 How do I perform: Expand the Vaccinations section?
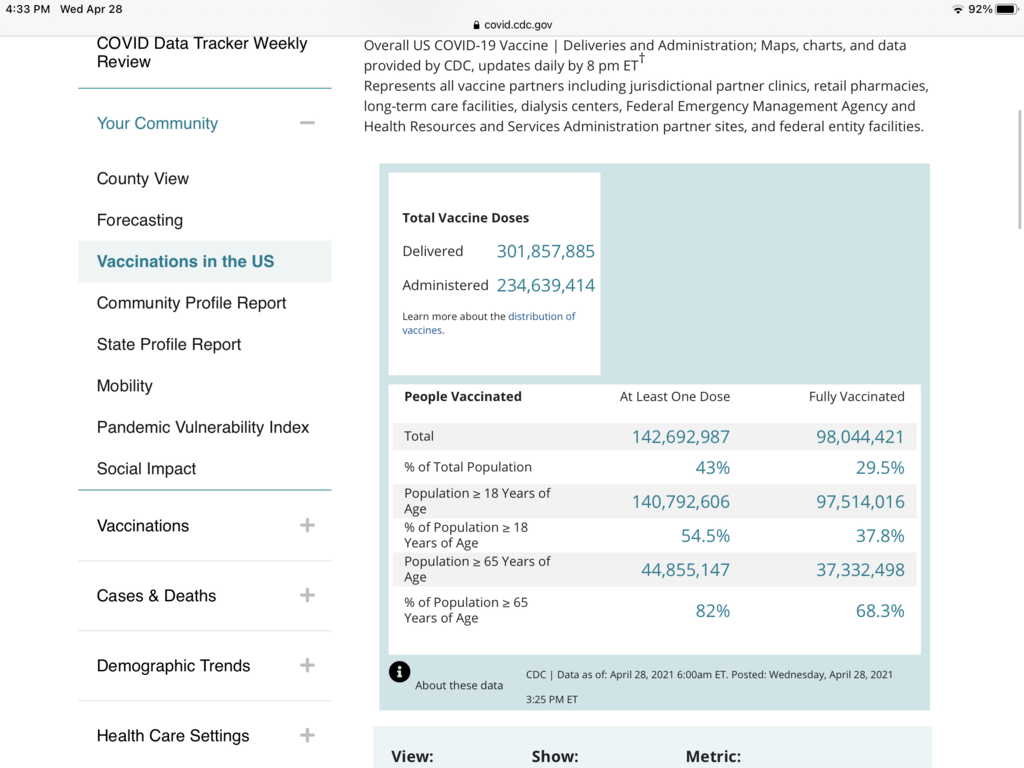[307, 526]
